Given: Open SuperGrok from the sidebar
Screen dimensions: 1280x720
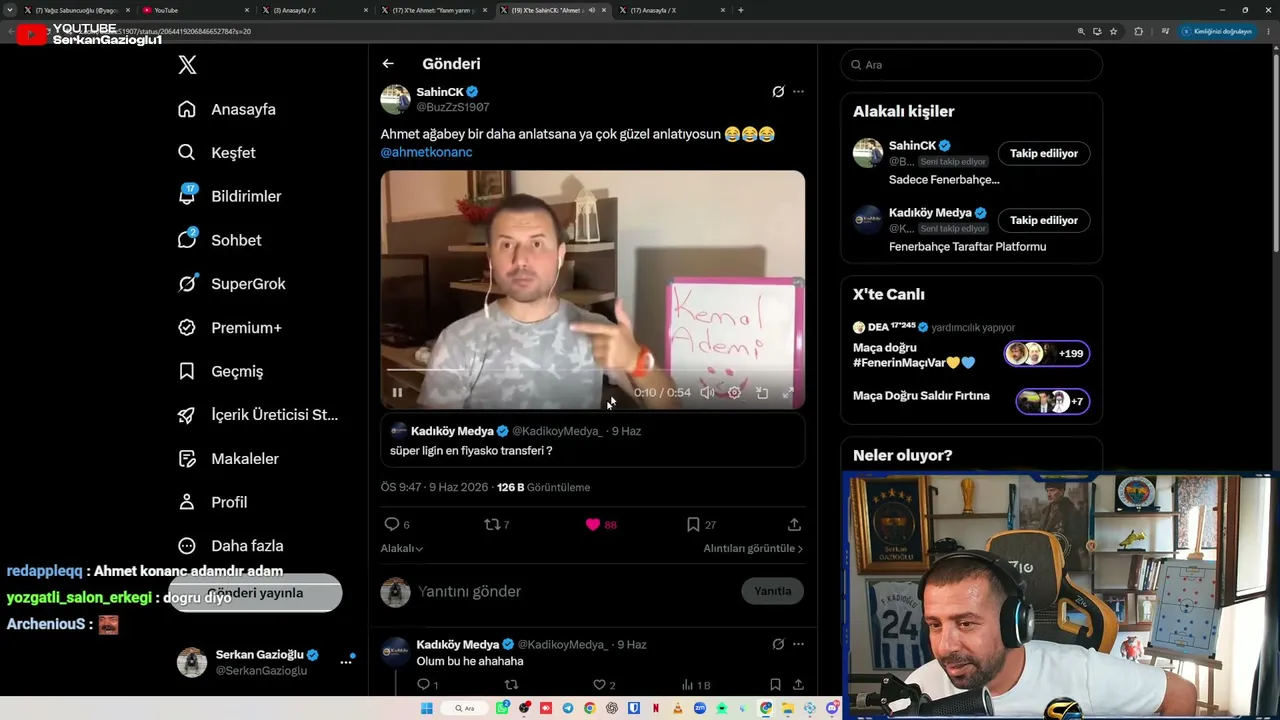Looking at the screenshot, I should point(232,284).
